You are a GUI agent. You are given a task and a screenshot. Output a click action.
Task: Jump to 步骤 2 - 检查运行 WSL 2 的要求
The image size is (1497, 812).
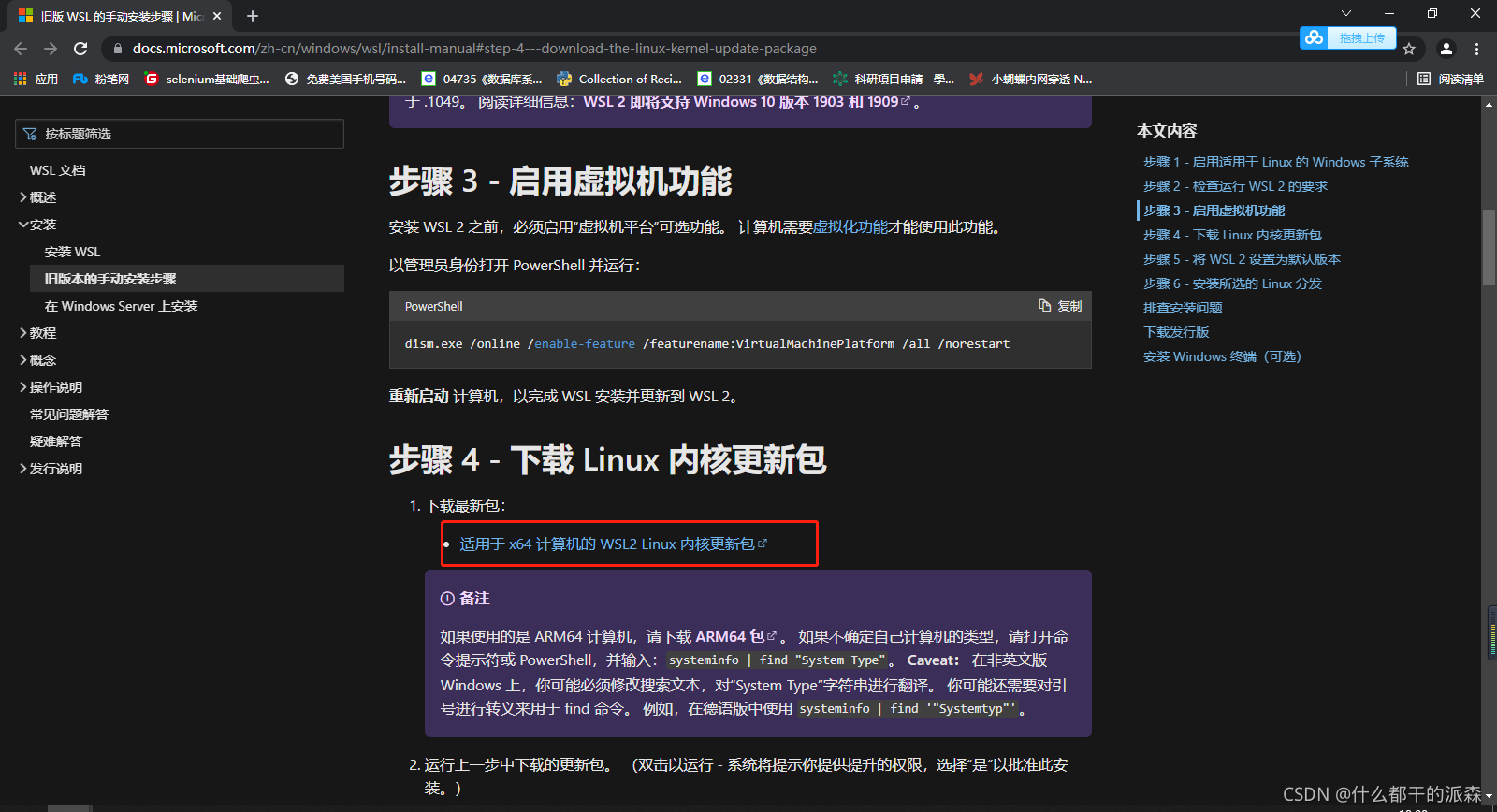(1235, 187)
